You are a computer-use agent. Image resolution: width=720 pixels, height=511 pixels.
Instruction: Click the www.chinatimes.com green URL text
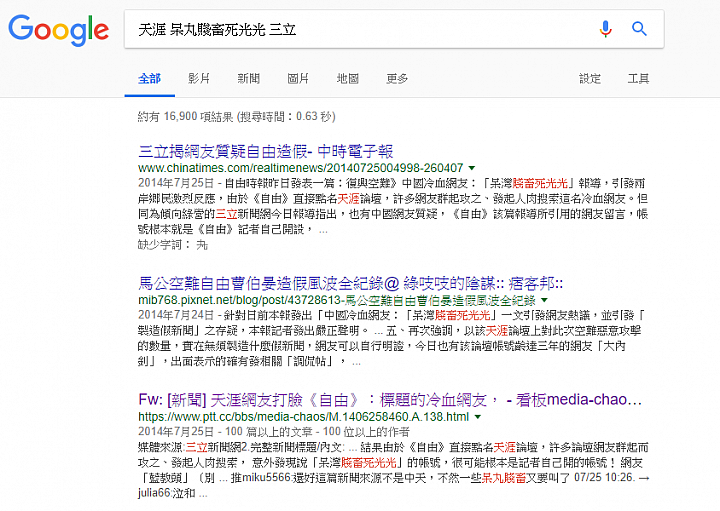click(300, 168)
